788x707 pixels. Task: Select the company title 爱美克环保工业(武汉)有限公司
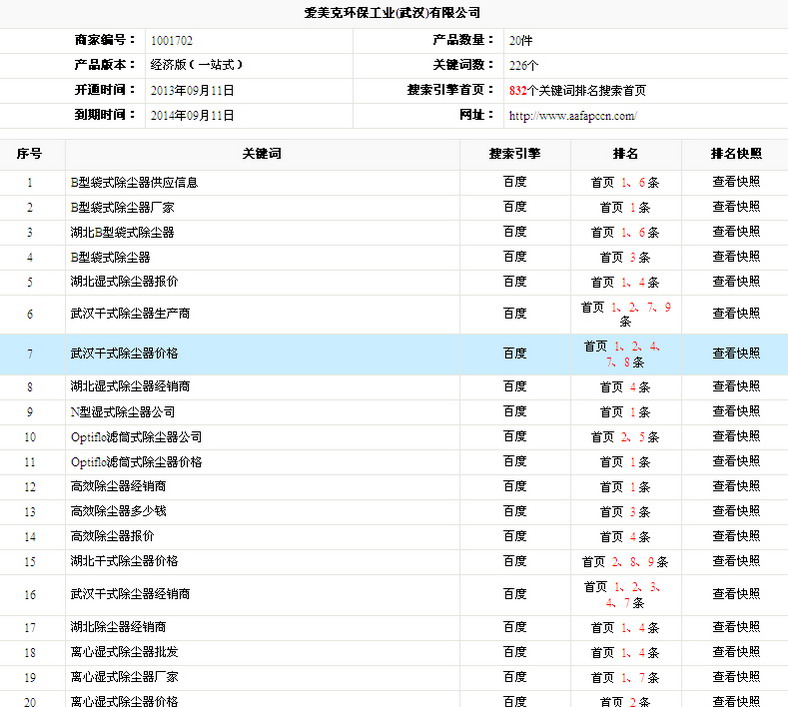pyautogui.click(x=392, y=13)
